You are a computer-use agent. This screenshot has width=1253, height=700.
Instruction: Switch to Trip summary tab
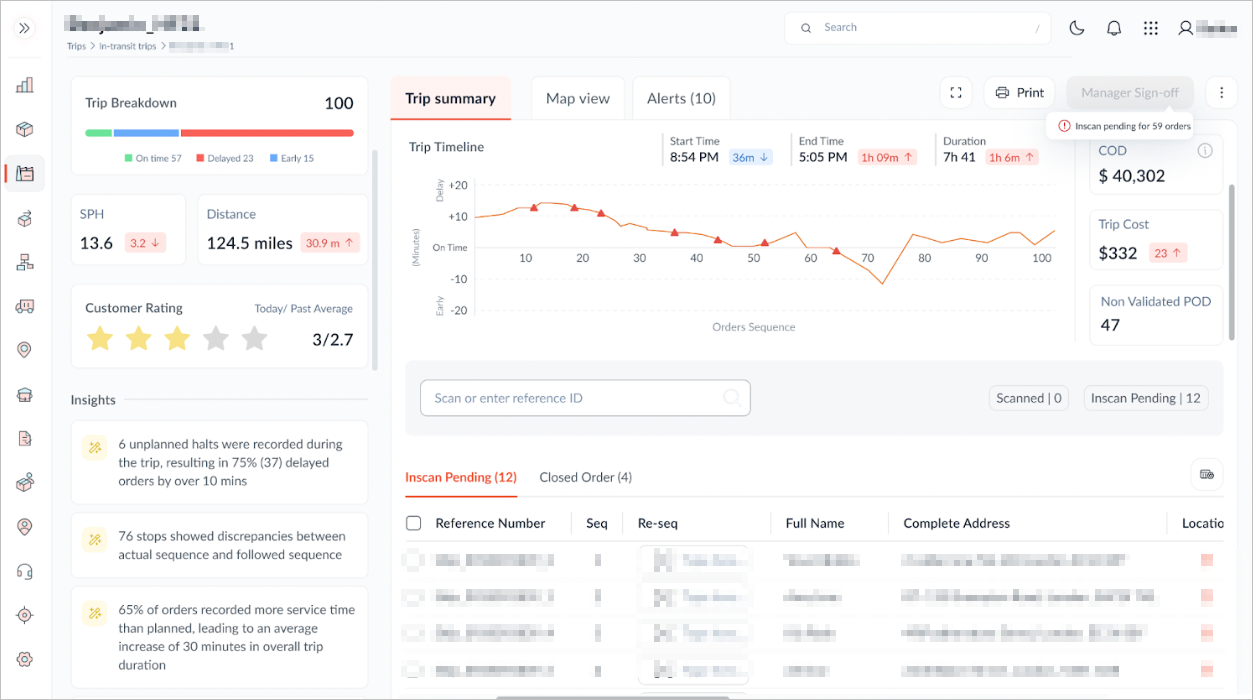coord(450,98)
